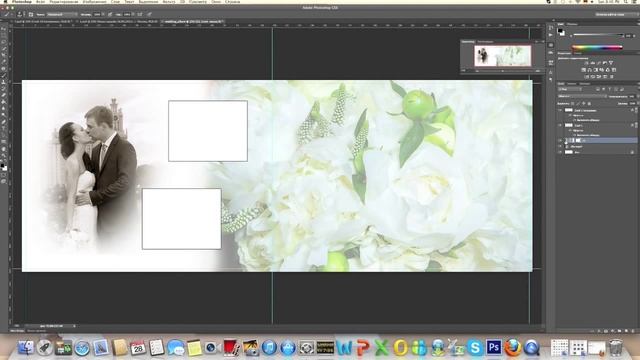The height and width of the screenshot is (360, 640).
Task: Delete layer with the trash icon in Layers panel
Action: pyautogui.click(x=633, y=331)
